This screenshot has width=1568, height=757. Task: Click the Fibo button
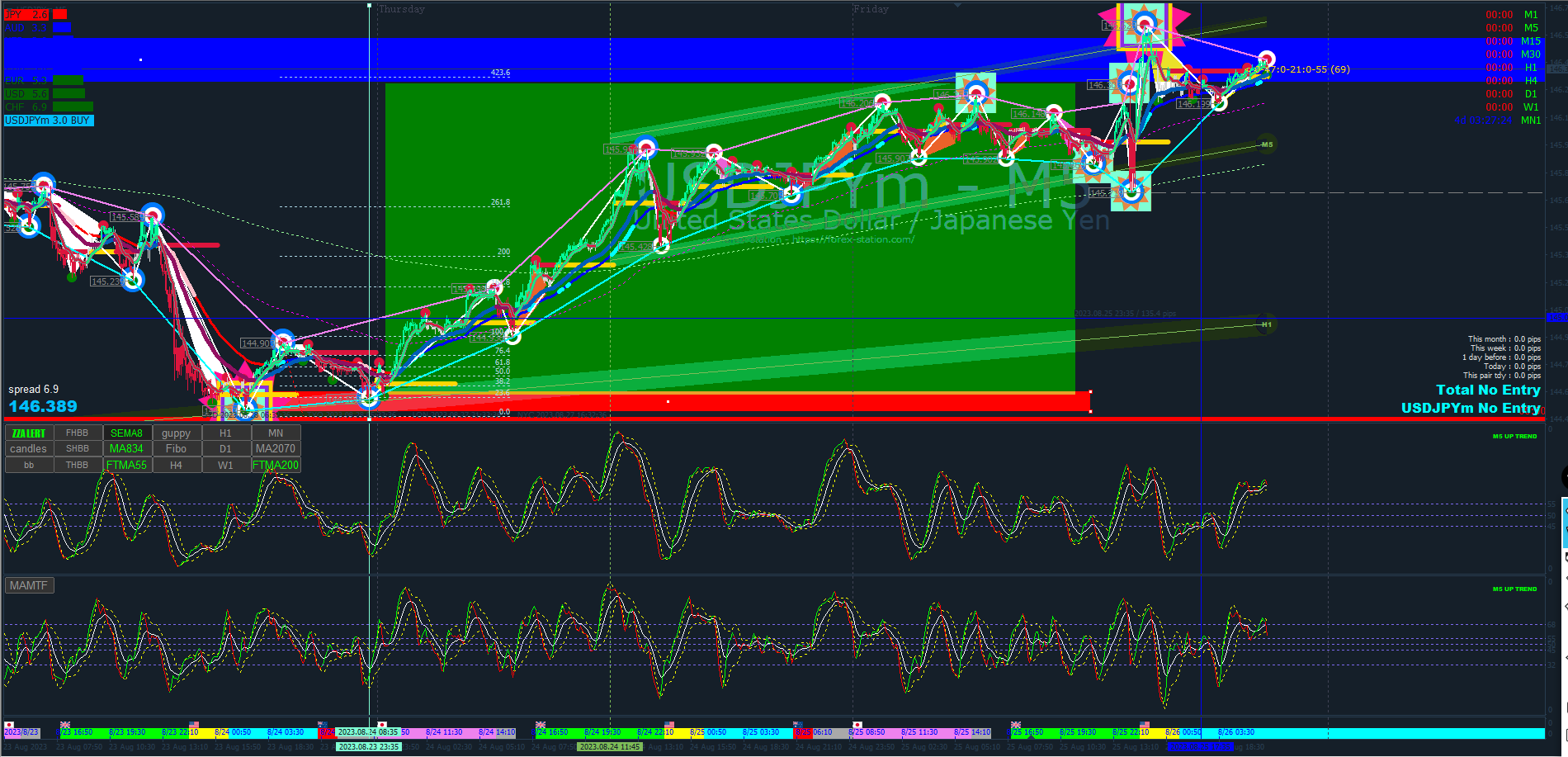pyautogui.click(x=177, y=449)
